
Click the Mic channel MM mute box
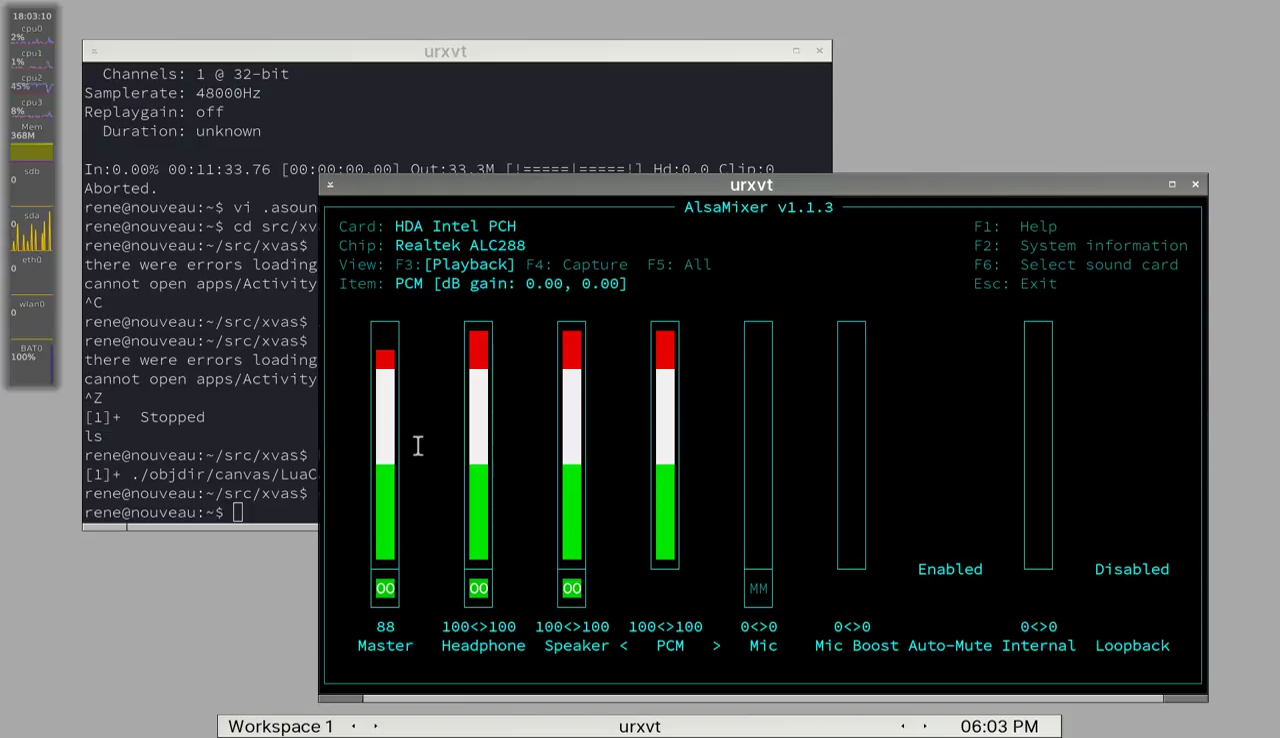coord(758,589)
